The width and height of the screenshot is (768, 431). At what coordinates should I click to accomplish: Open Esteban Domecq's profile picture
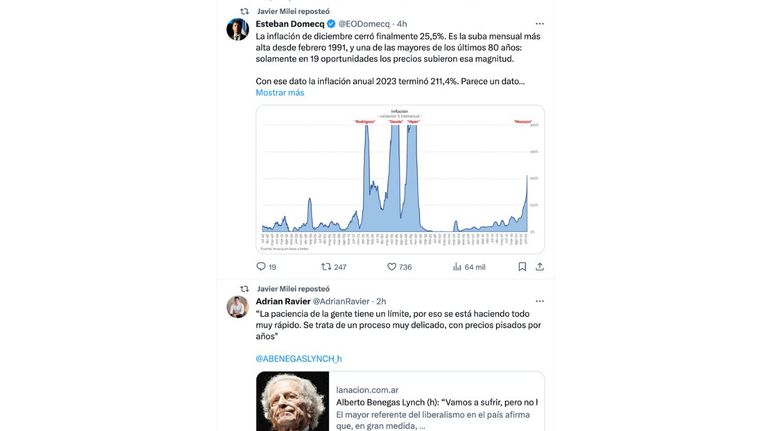click(238, 29)
